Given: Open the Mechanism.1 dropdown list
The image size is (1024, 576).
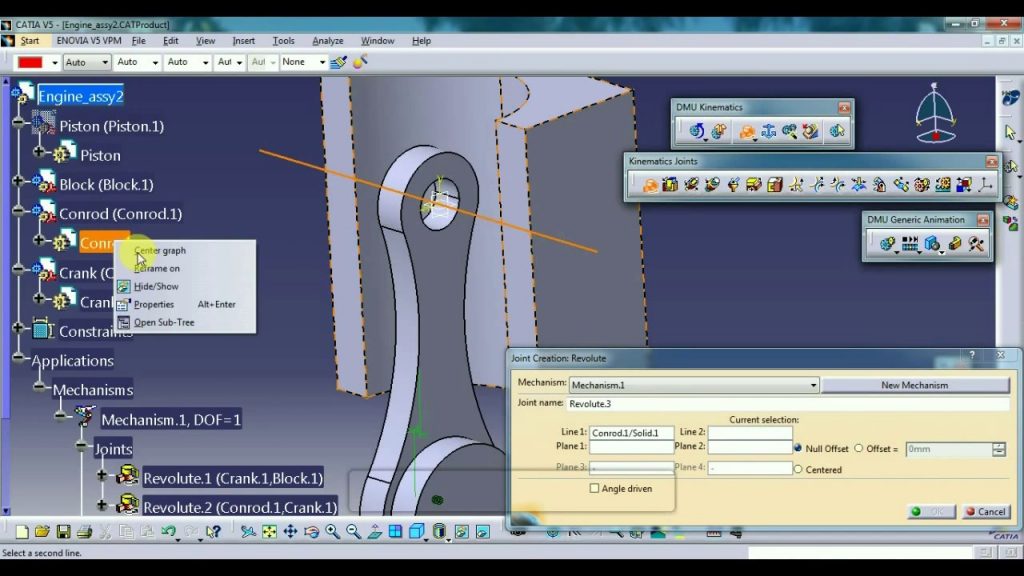Looking at the screenshot, I should 815,385.
